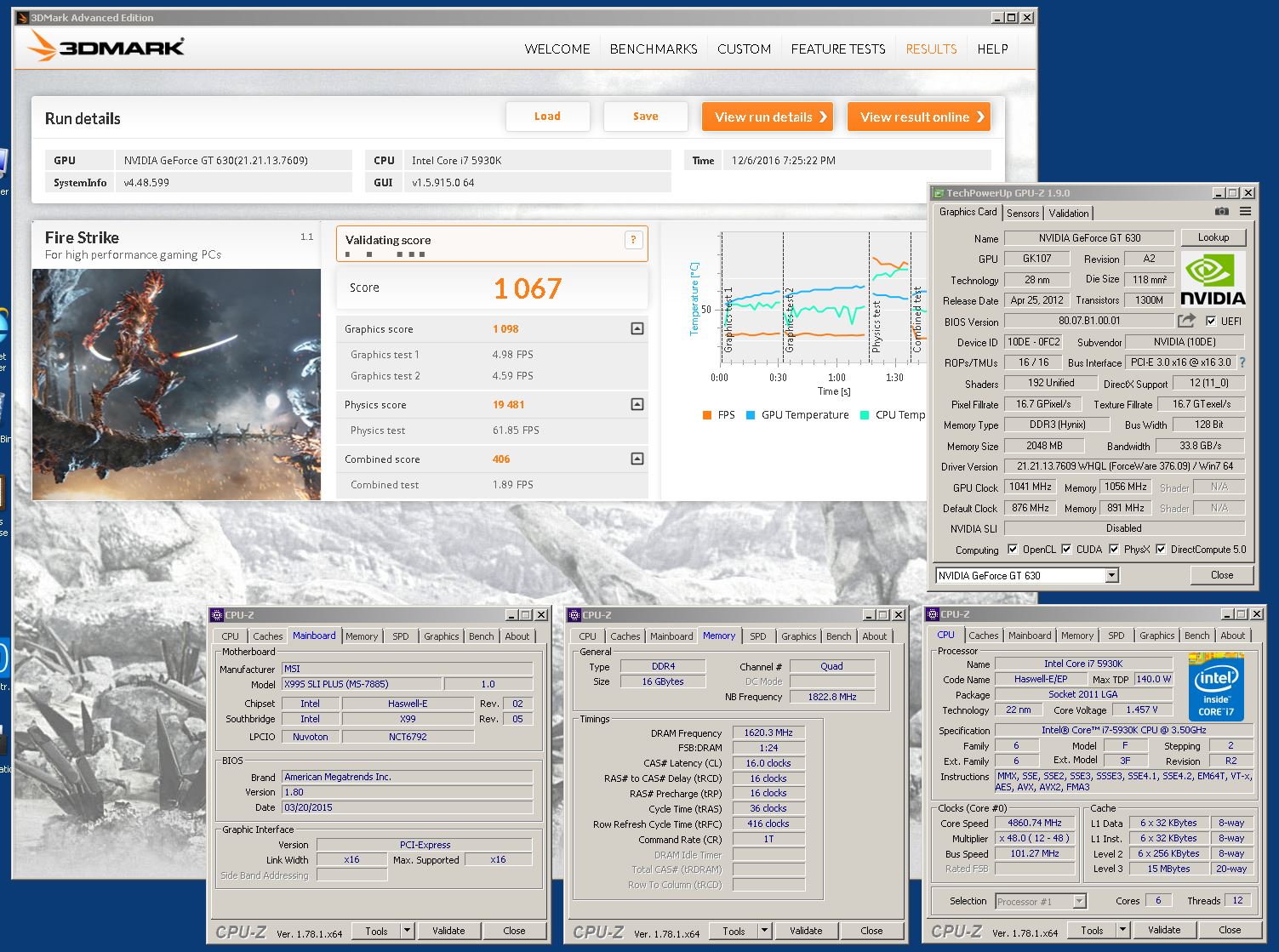Toggle the OpenCL checkbox

tap(1013, 549)
